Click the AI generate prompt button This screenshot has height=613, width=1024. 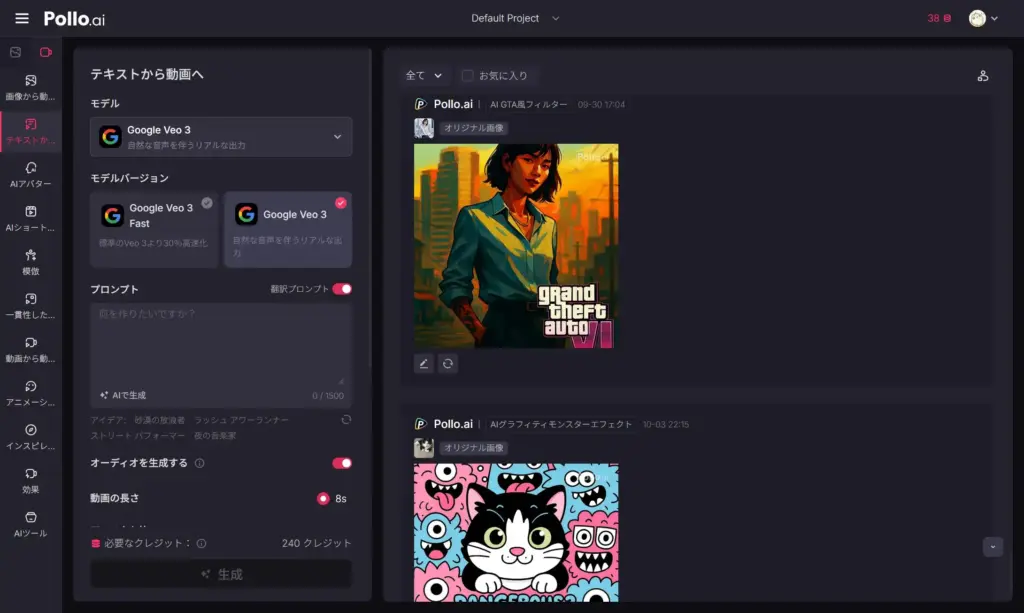[123, 395]
